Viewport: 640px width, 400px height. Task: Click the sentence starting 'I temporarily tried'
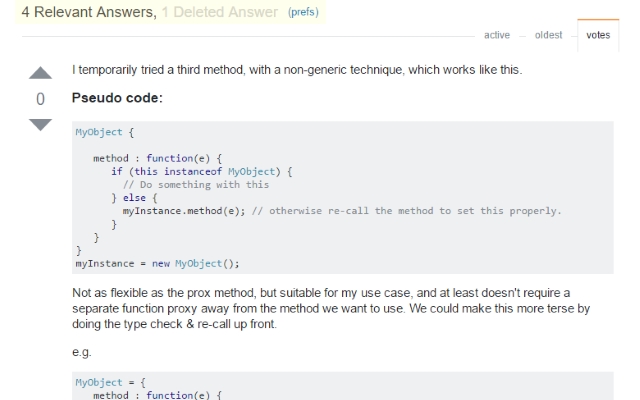click(297, 70)
